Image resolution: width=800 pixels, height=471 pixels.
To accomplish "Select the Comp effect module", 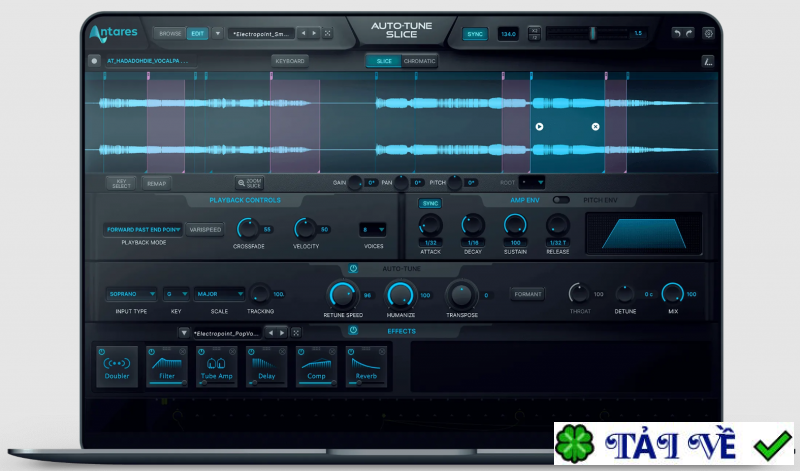I will pos(316,367).
